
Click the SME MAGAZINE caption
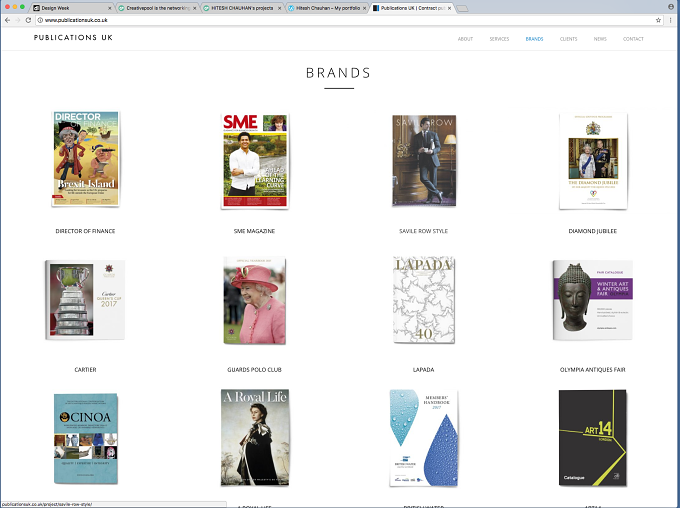coord(255,231)
